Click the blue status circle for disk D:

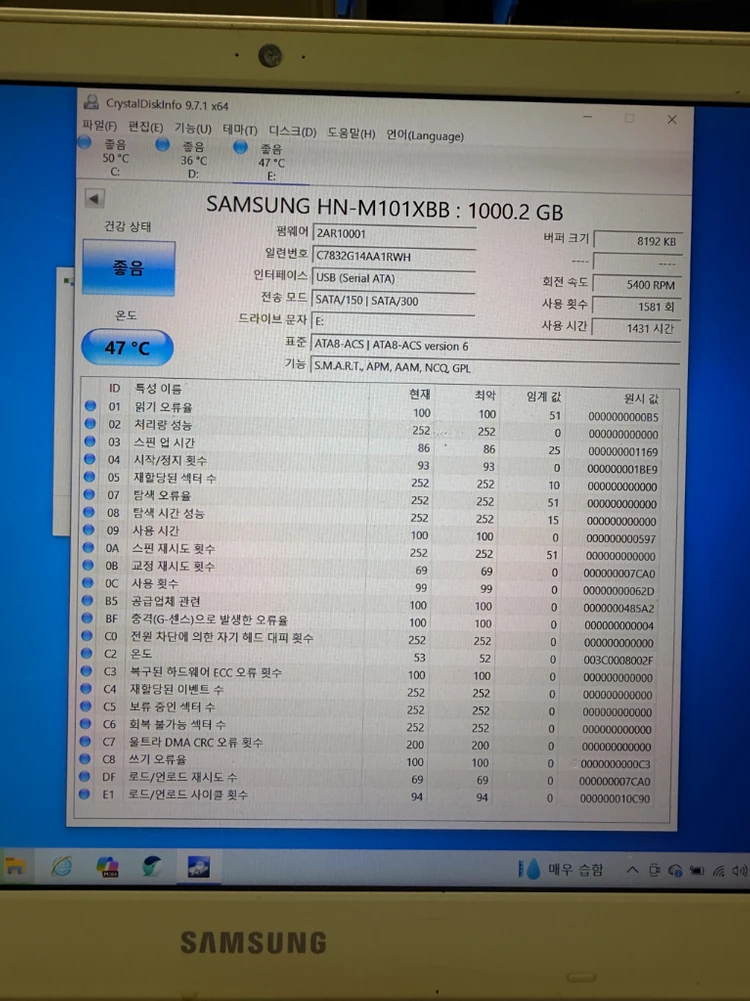pyautogui.click(x=163, y=145)
